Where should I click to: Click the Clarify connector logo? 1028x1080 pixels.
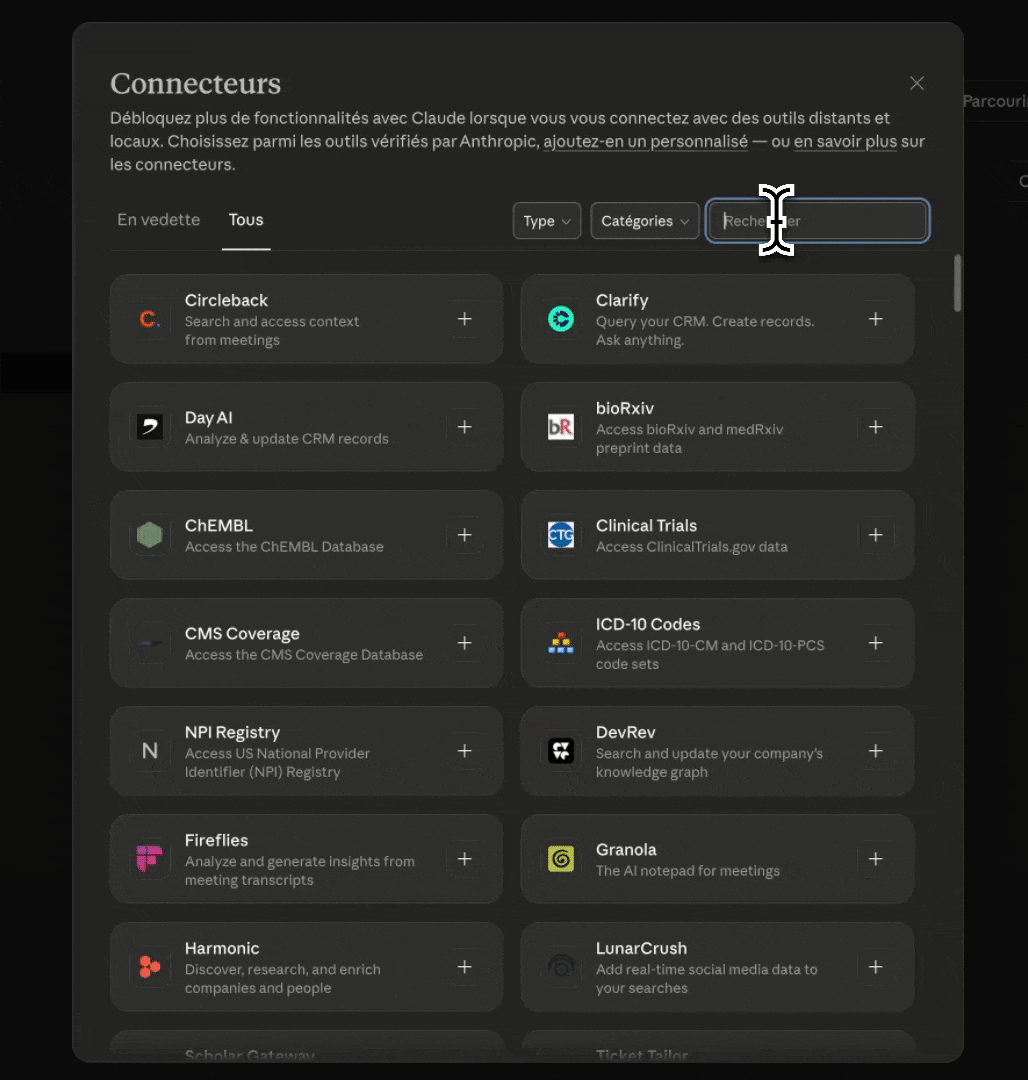point(561,319)
